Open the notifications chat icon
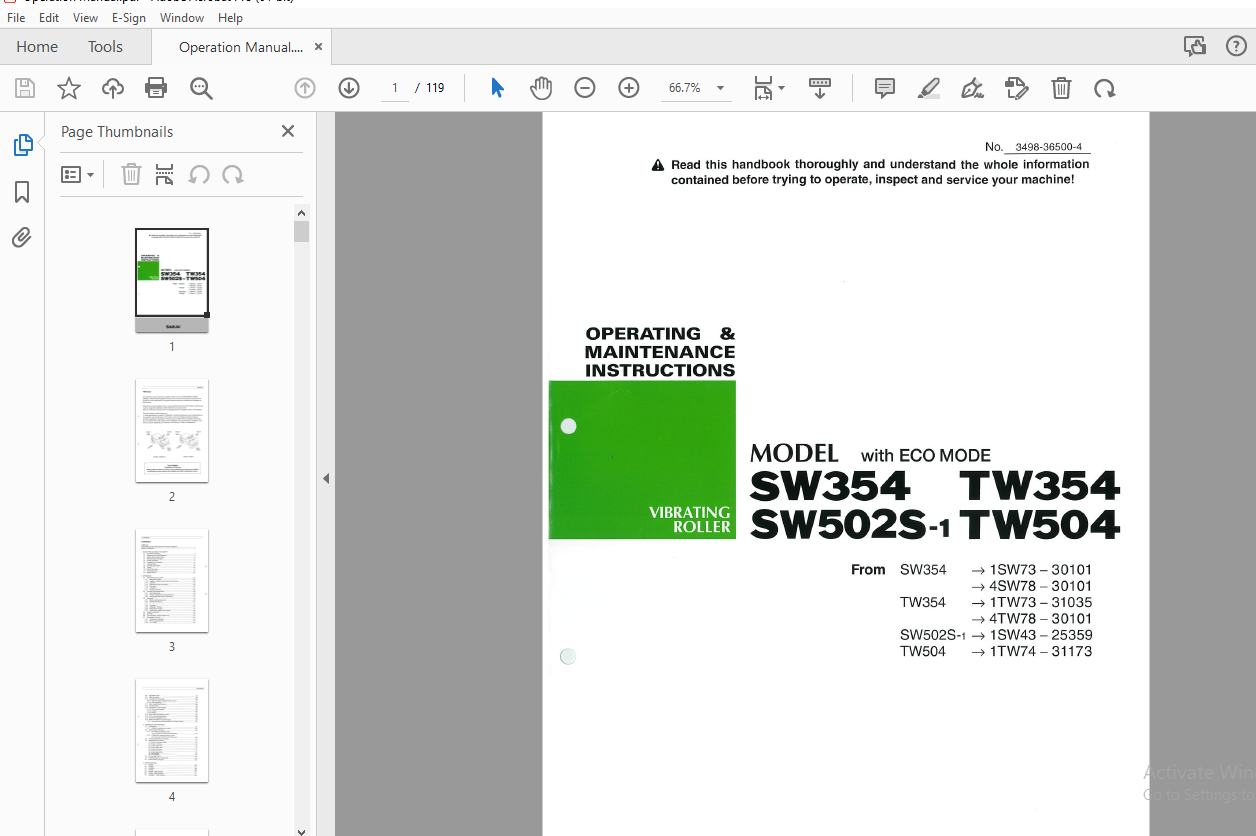 tap(1194, 46)
